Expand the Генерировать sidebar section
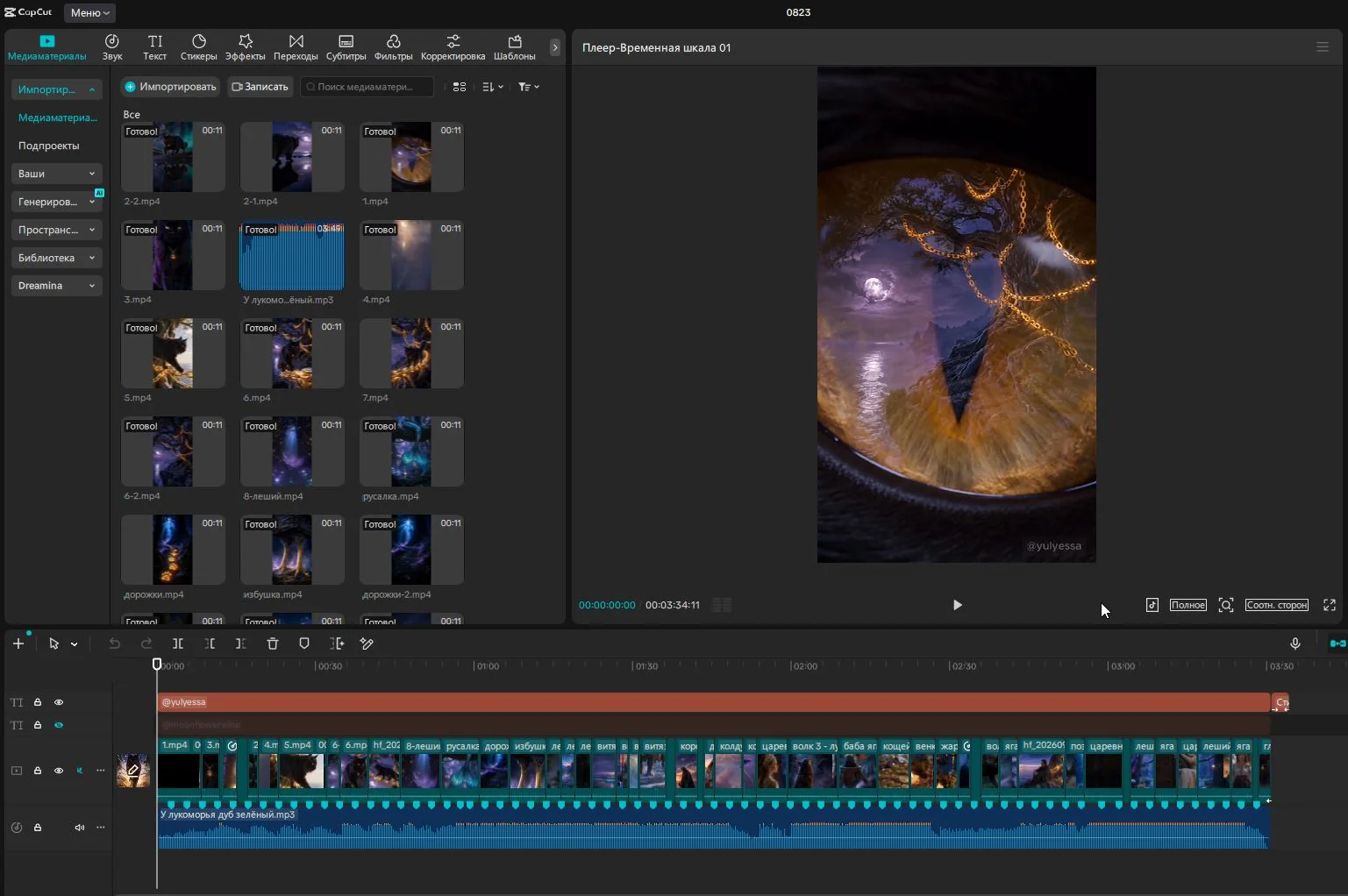 (x=56, y=202)
